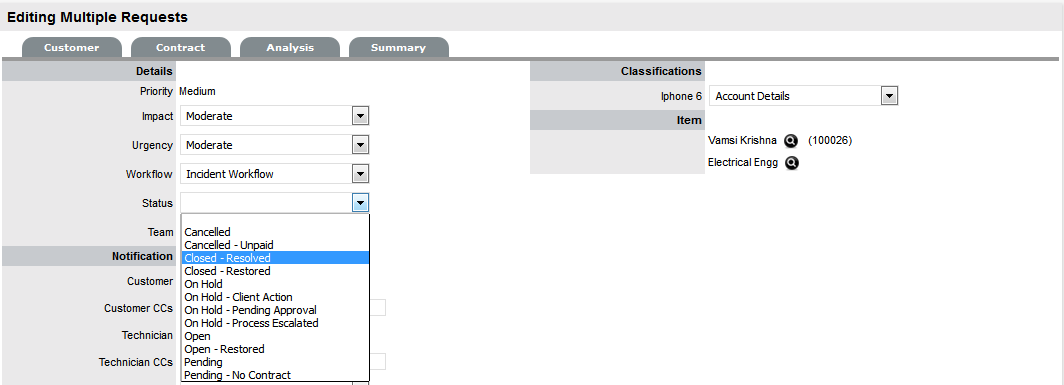The height and width of the screenshot is (385, 1064).
Task: Switch to the Contract tab
Action: tap(180, 48)
